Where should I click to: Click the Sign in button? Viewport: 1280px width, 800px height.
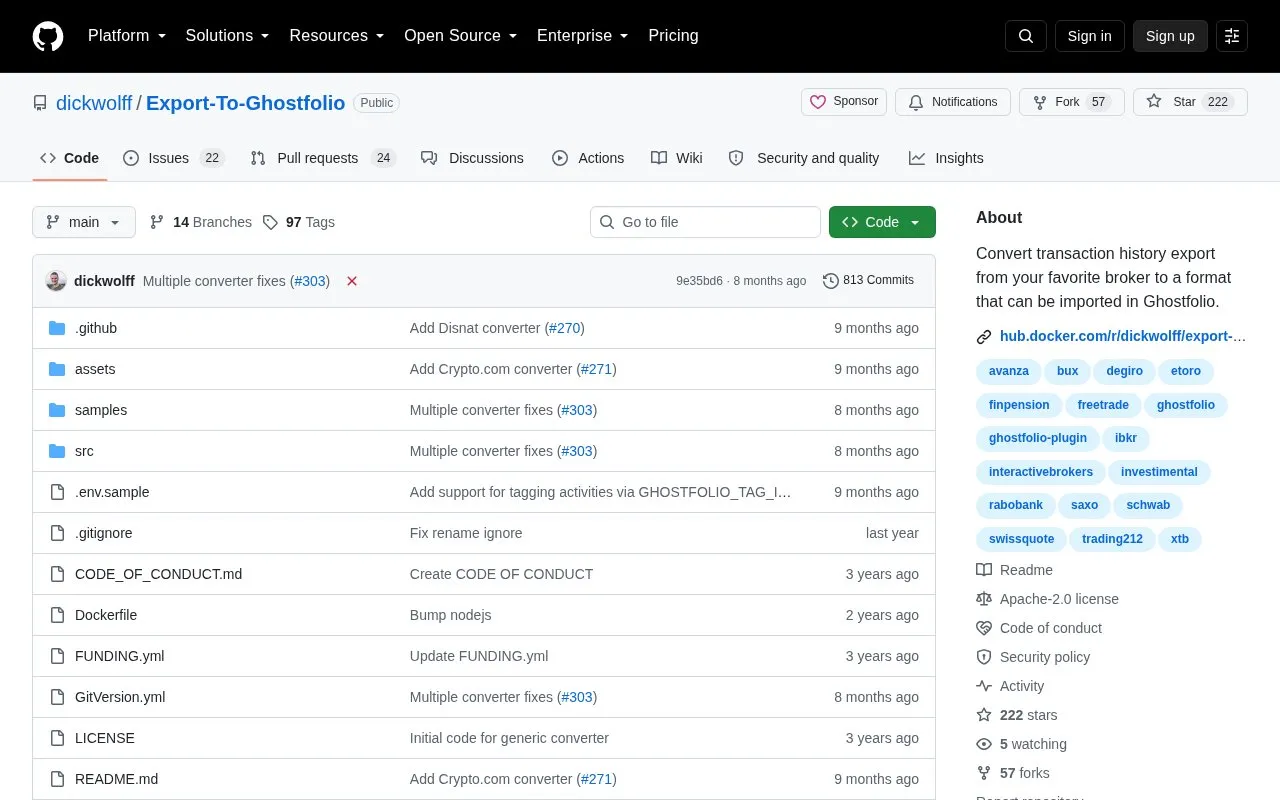point(1089,36)
